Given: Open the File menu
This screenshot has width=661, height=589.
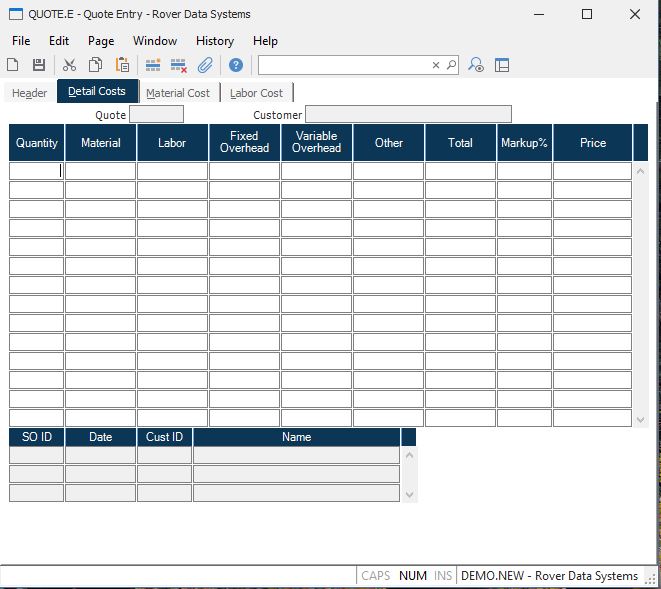Looking at the screenshot, I should (x=21, y=41).
